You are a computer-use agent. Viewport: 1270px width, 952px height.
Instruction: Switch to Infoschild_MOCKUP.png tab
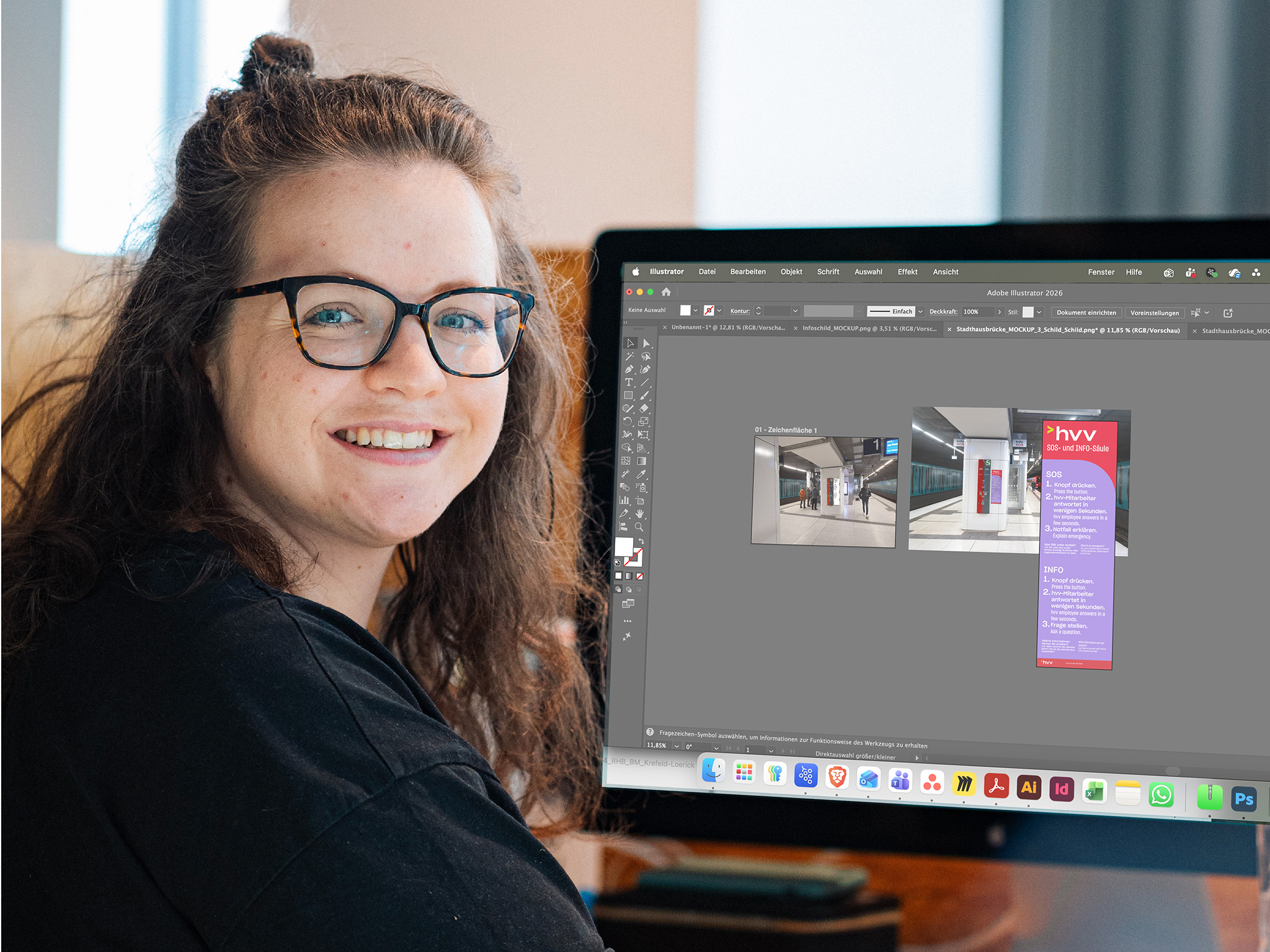click(x=869, y=328)
